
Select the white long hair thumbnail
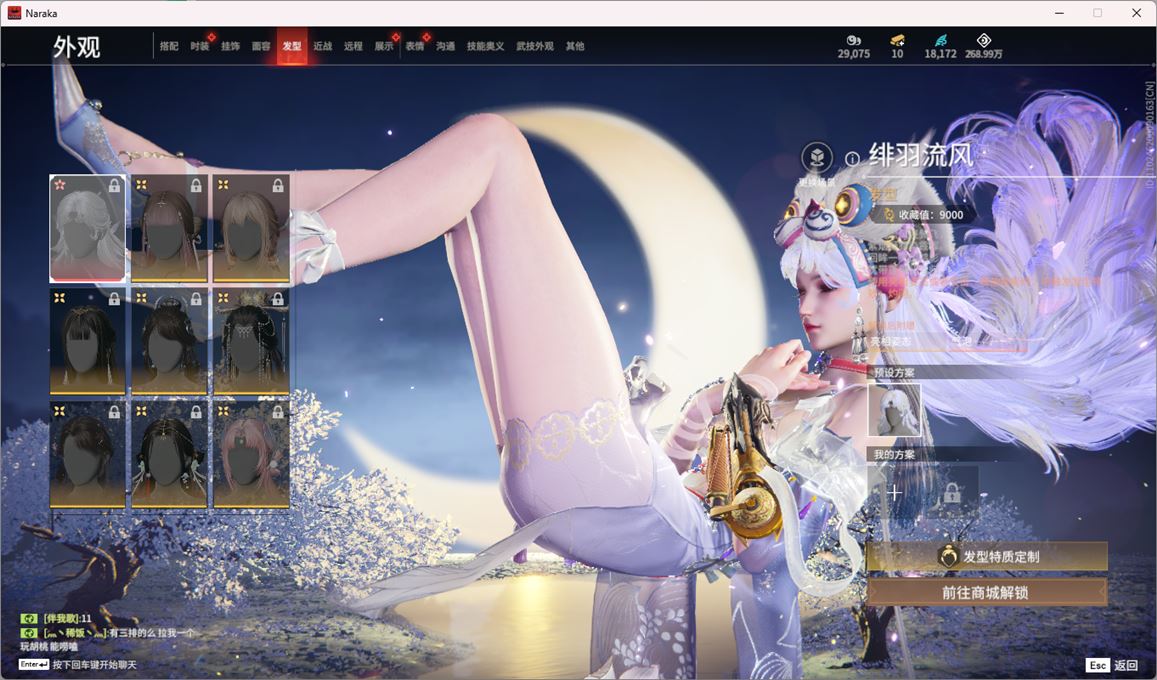pyautogui.click(x=87, y=229)
